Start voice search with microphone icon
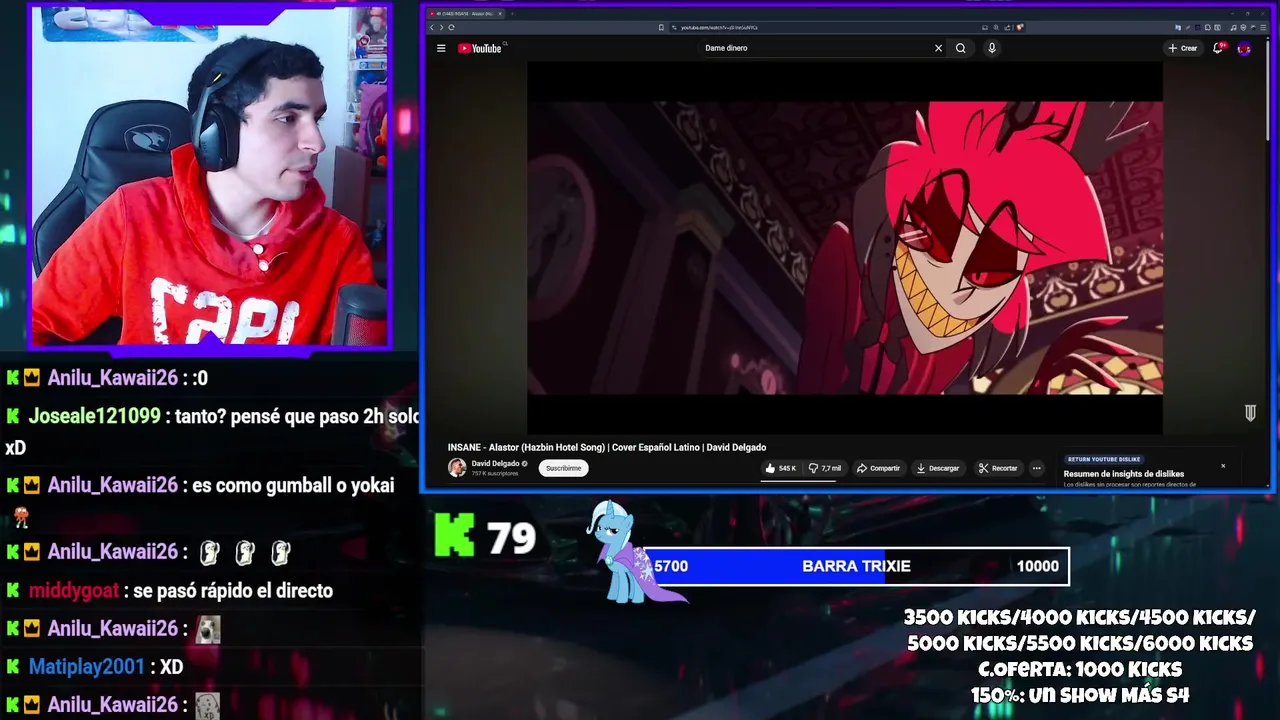This screenshot has height=720, width=1280. point(992,48)
